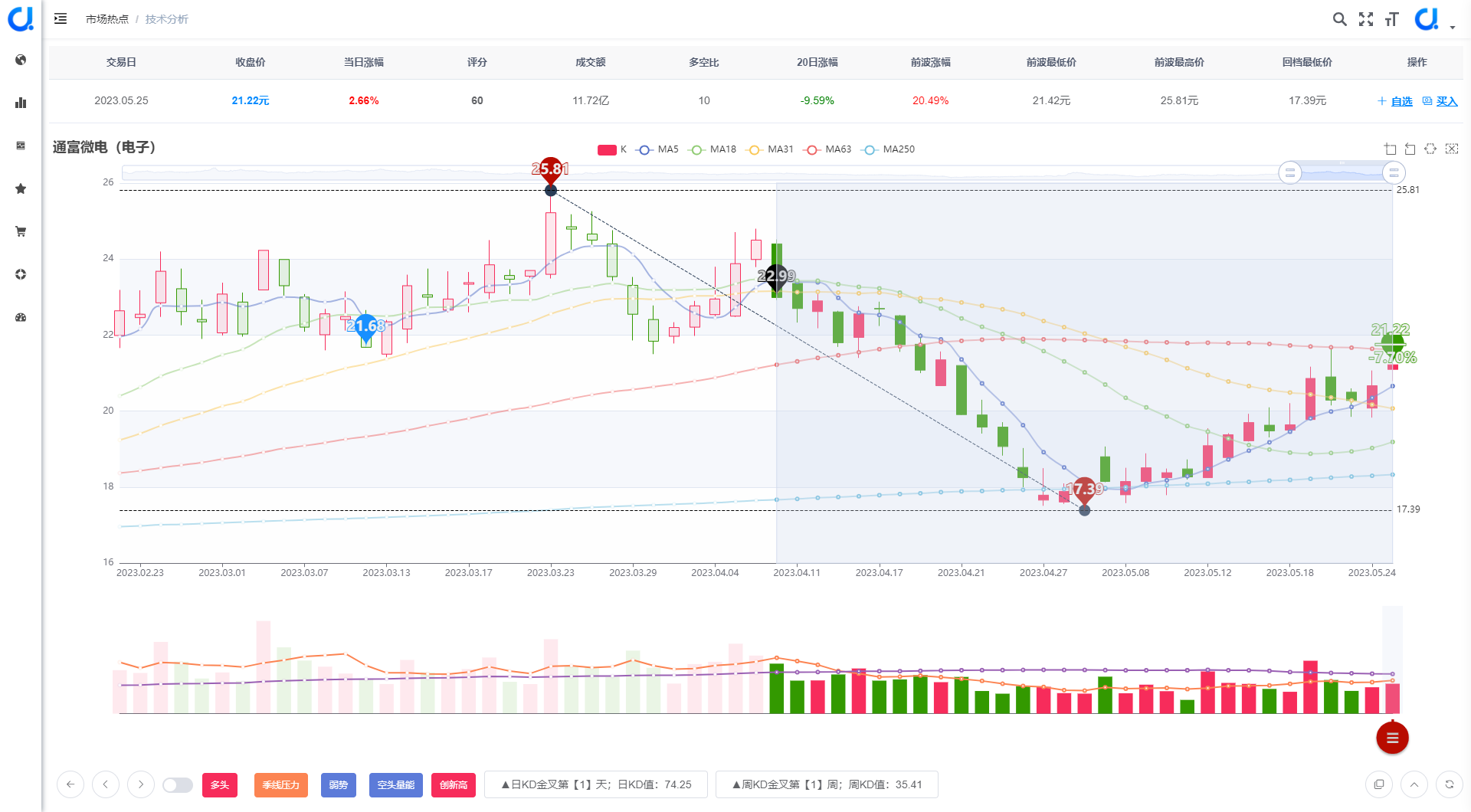Enter fullscreen with the expand icon
This screenshot has height=812, width=1471.
(x=1366, y=19)
